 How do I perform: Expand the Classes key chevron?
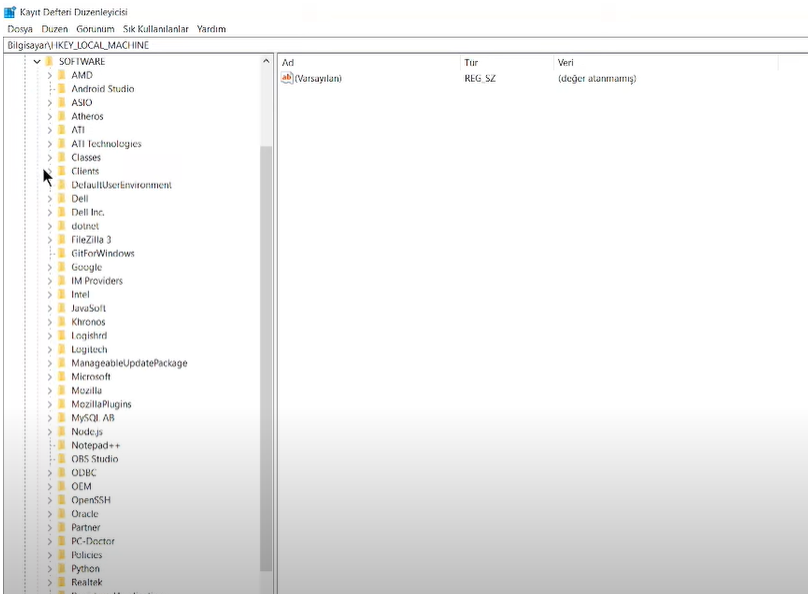[49, 158]
